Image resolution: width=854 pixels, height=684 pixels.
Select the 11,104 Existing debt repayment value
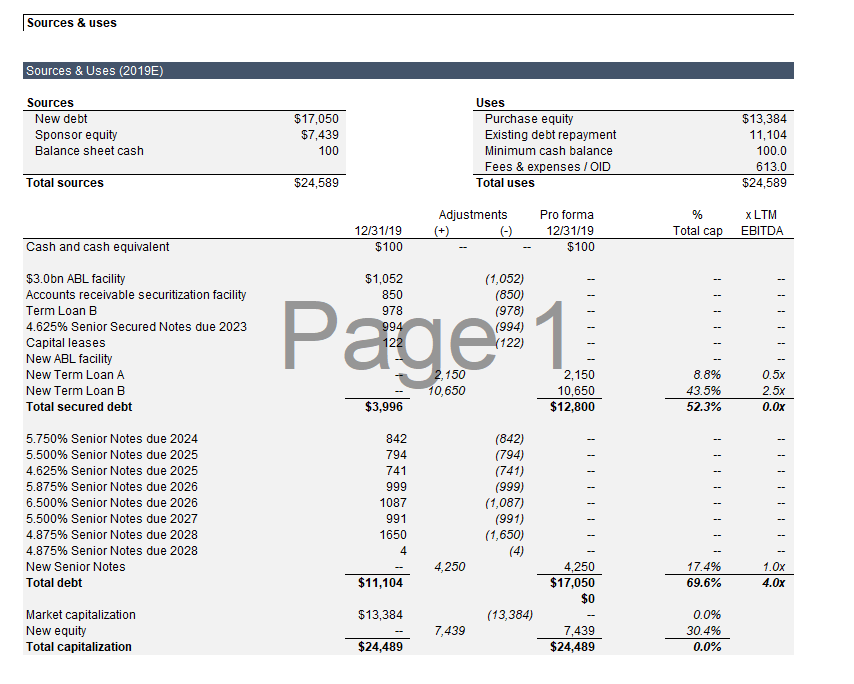pos(768,135)
